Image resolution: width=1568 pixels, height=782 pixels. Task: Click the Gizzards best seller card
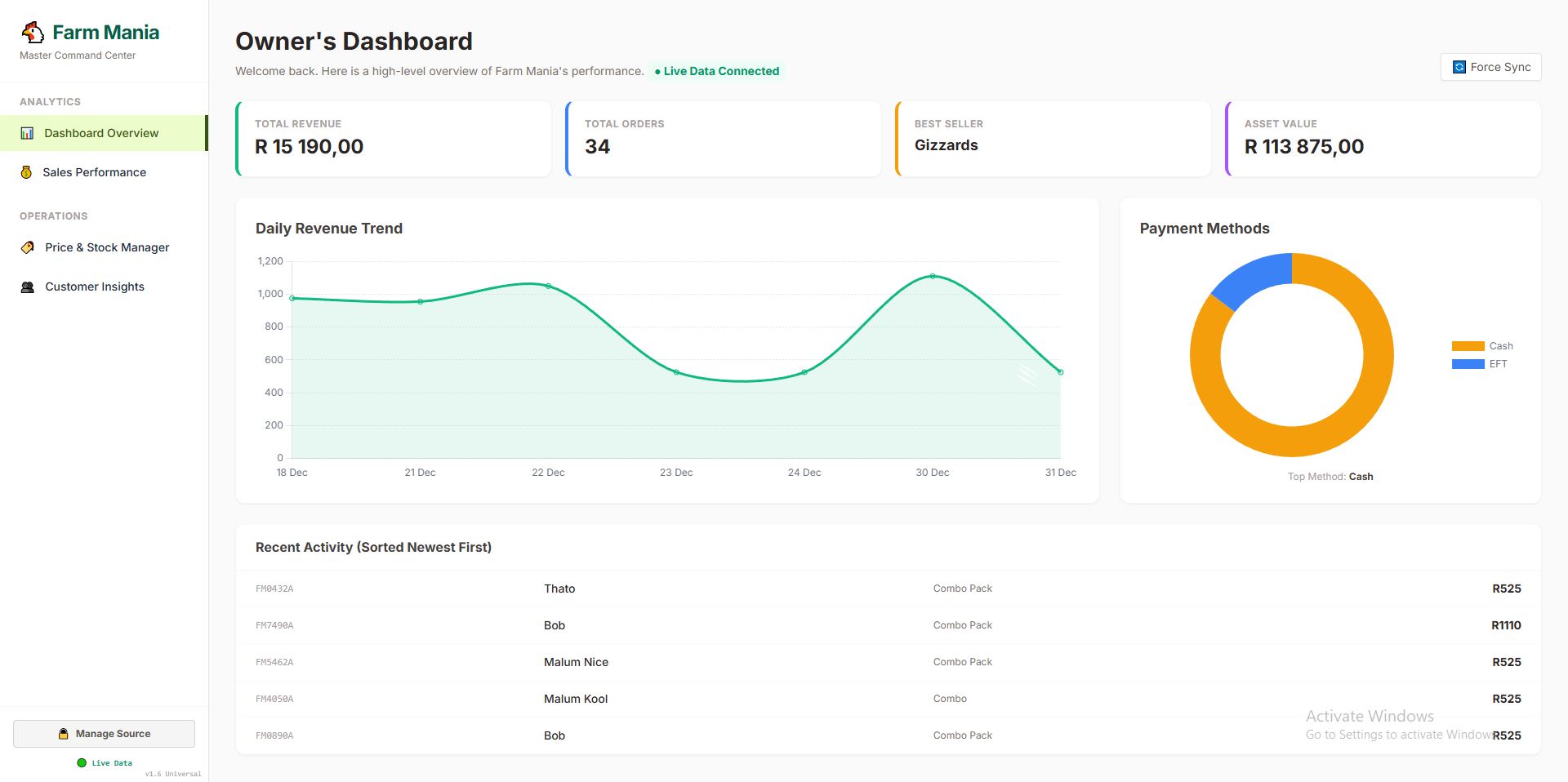pos(1053,138)
